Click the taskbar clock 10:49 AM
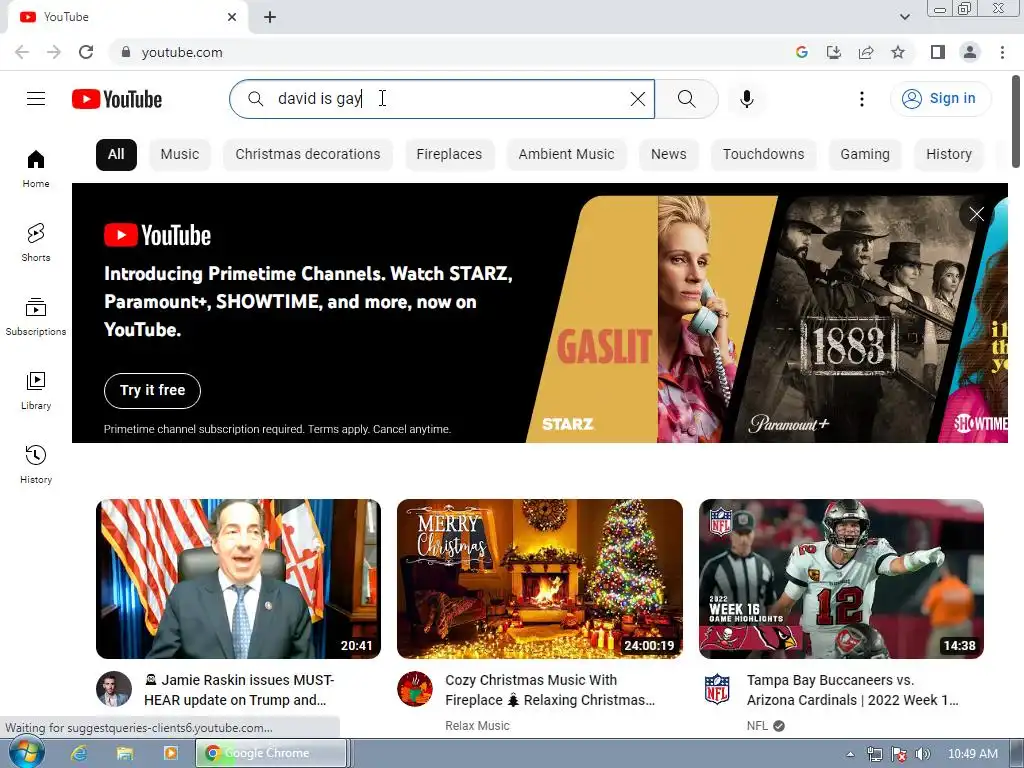Image resolution: width=1024 pixels, height=768 pixels. (972, 754)
